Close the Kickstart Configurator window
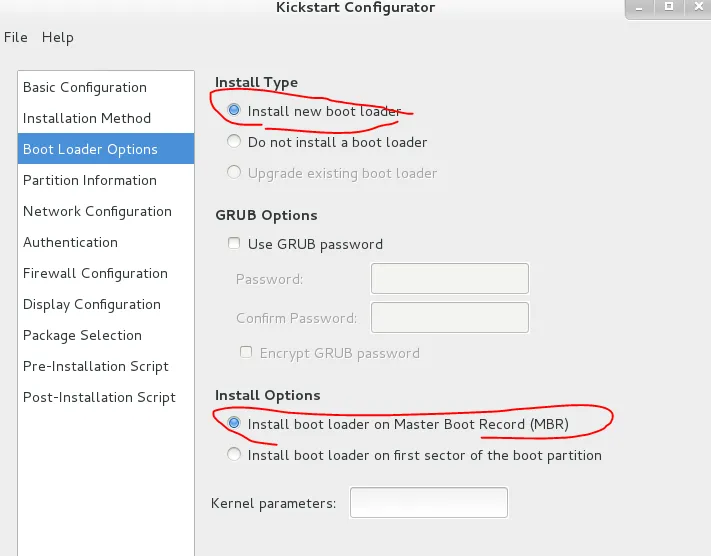This screenshot has width=711, height=556. point(697,7)
